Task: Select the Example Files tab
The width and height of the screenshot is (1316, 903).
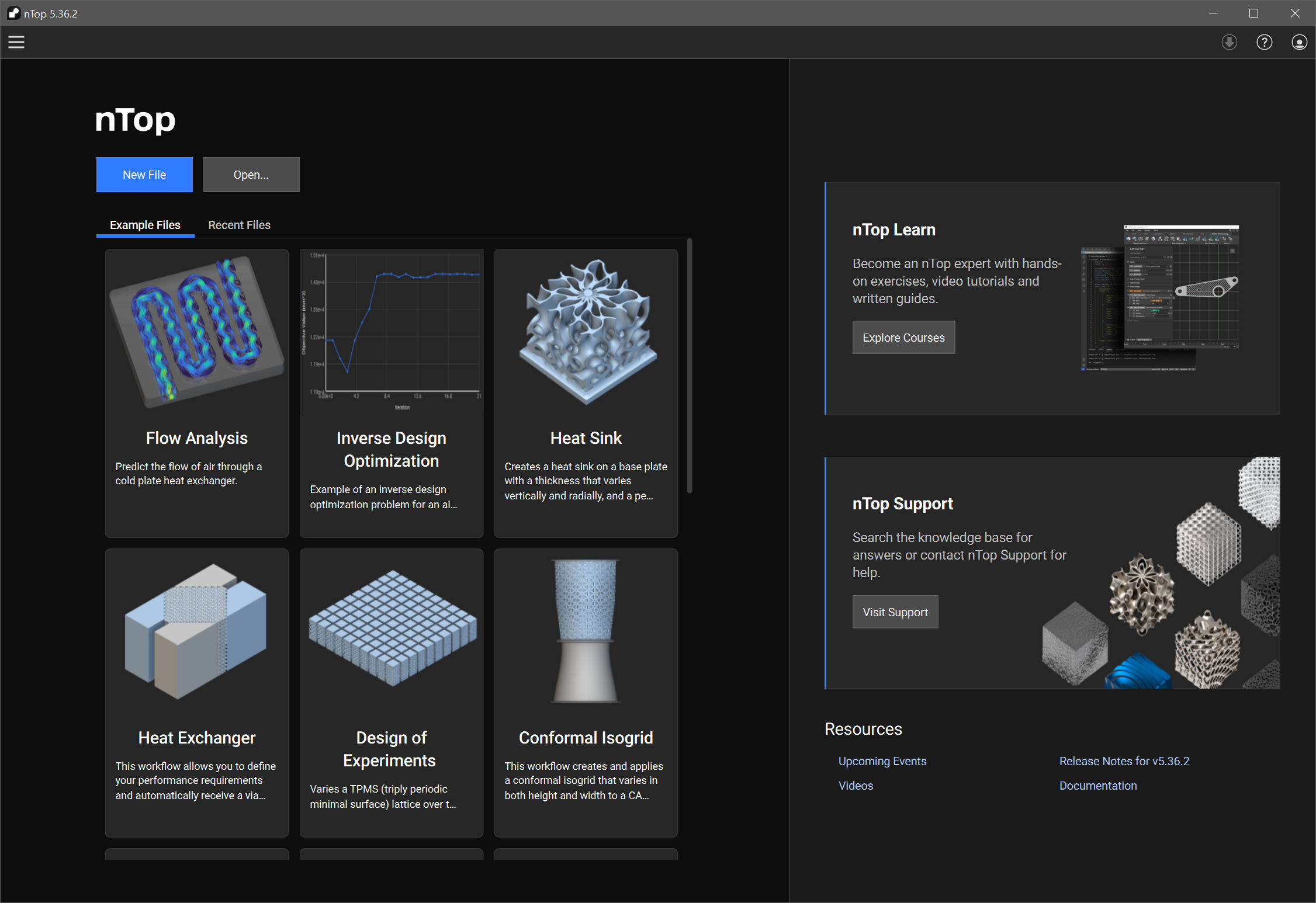Action: 144,225
